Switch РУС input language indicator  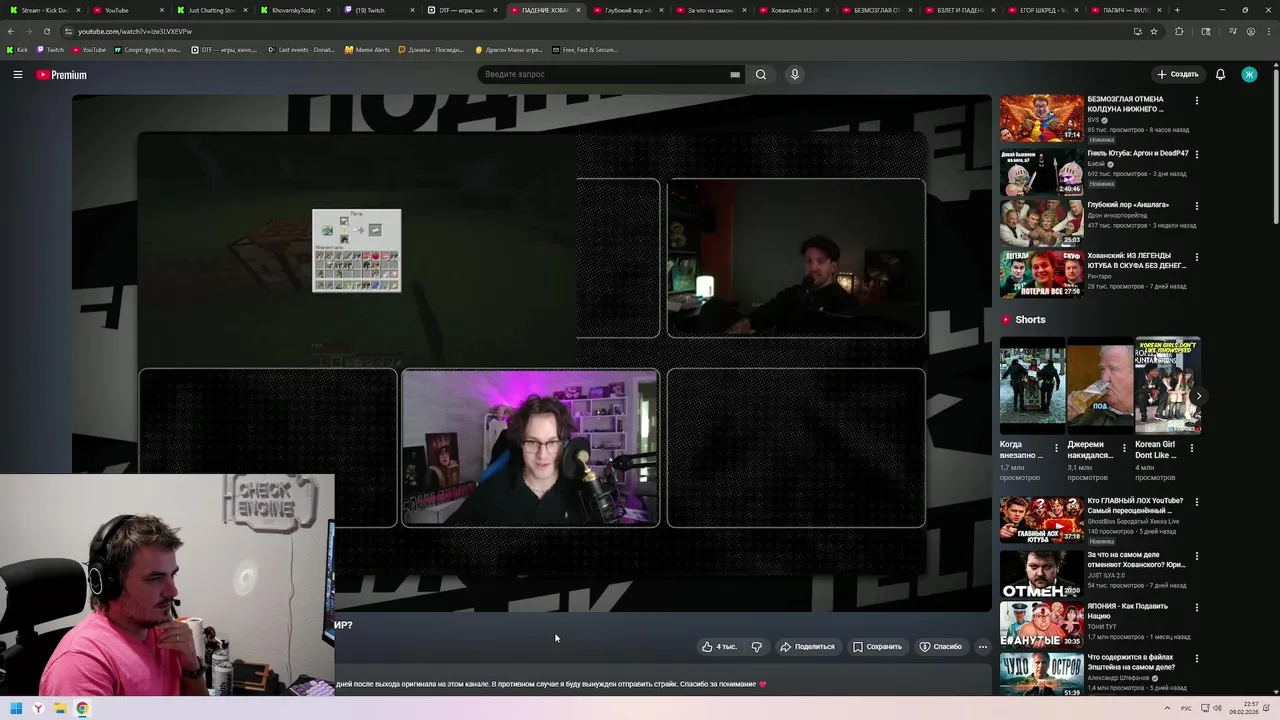[1186, 708]
